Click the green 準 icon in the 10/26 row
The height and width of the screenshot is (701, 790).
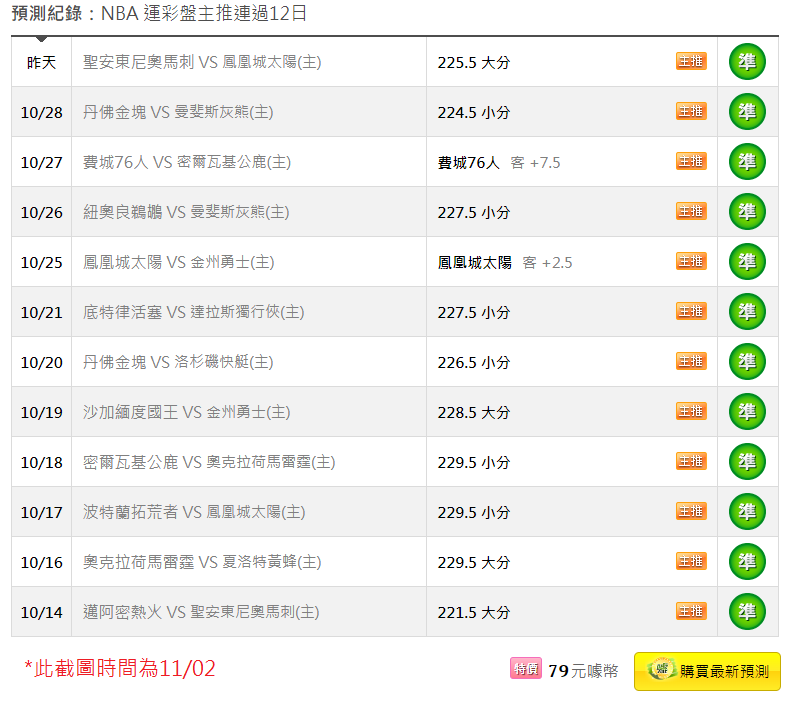pos(747,211)
